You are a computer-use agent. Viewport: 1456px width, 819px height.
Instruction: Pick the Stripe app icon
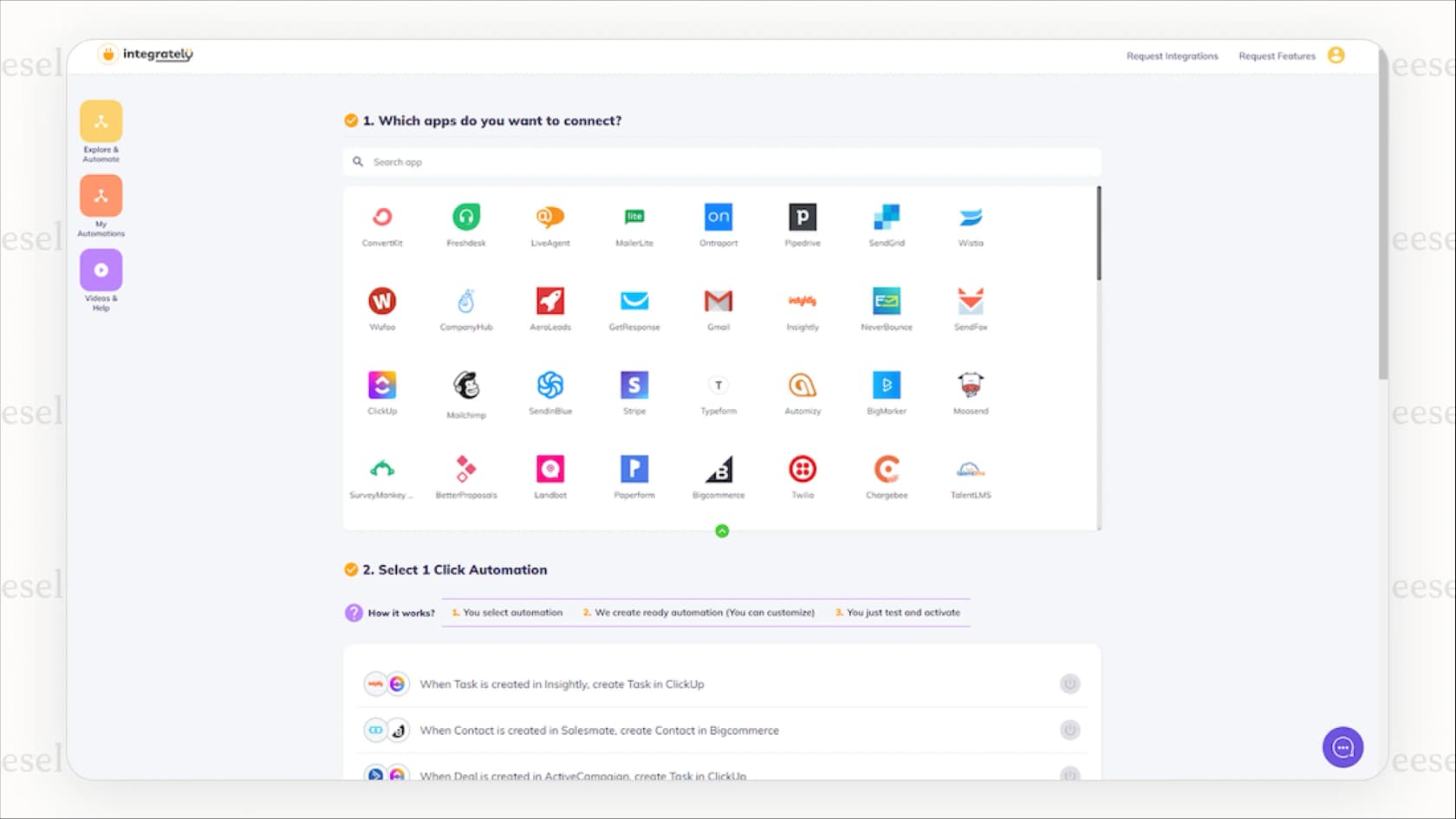(634, 385)
